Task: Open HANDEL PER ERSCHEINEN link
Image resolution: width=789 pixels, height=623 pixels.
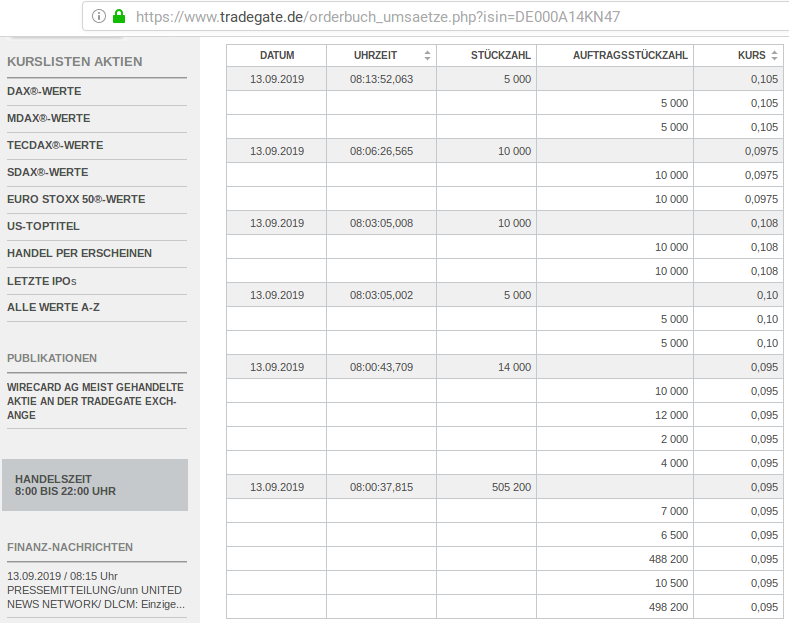Action: coord(80,253)
